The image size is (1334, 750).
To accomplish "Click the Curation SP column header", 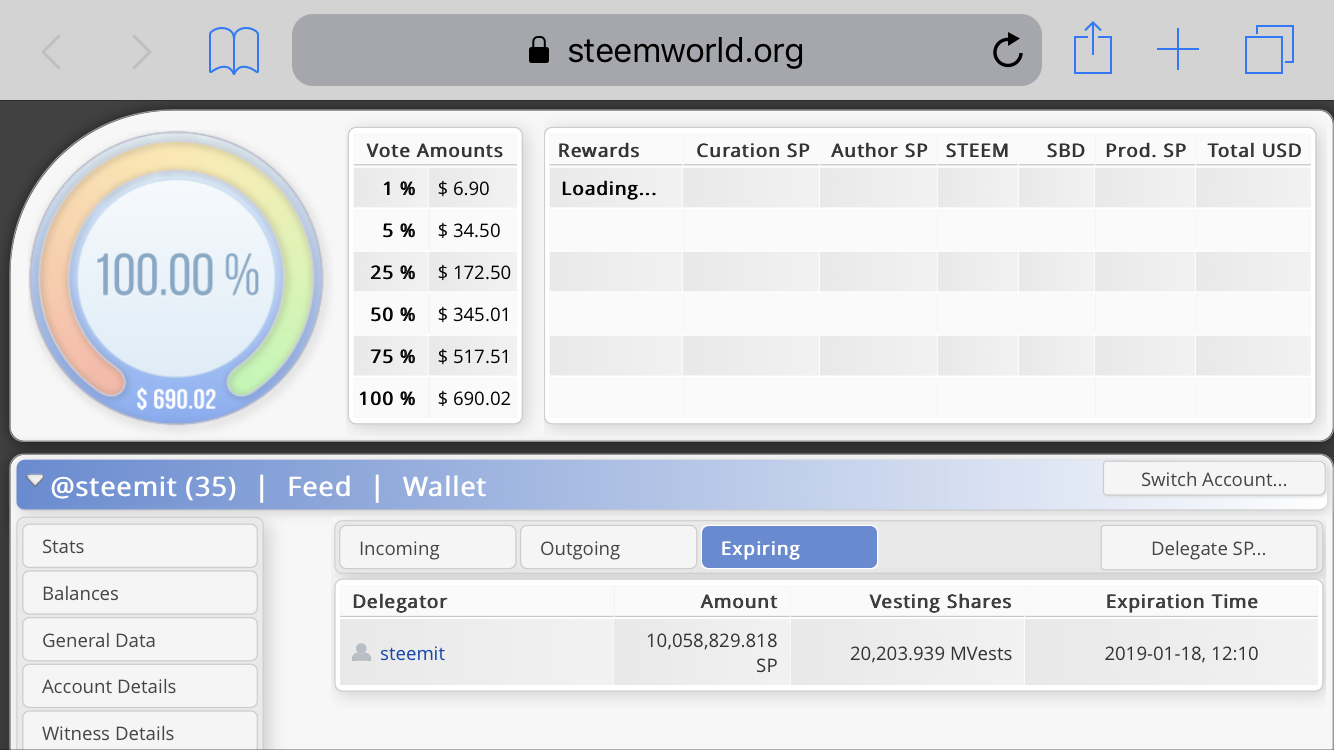I will tap(752, 150).
